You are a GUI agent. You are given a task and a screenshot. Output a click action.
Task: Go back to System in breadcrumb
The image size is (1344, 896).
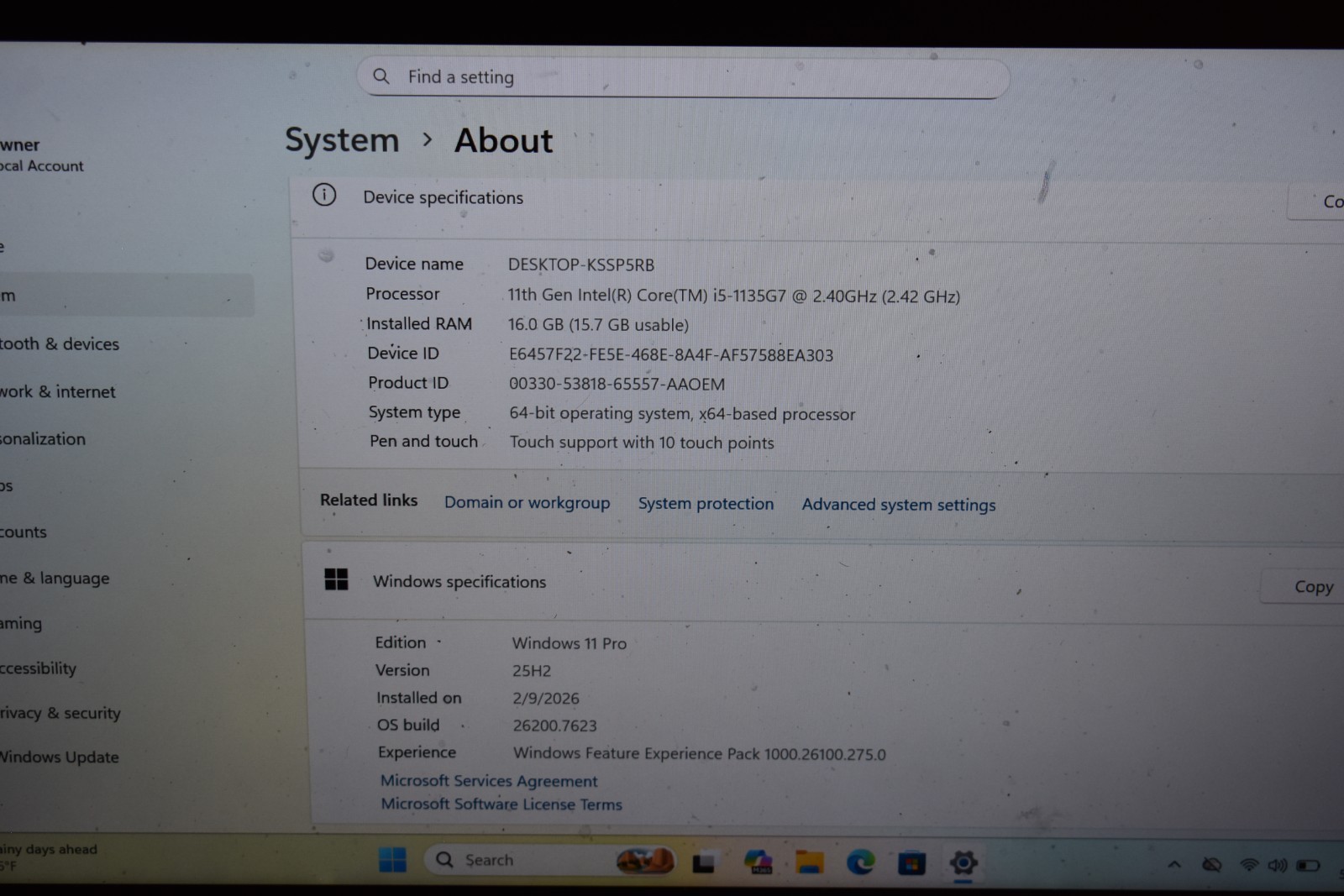point(342,140)
